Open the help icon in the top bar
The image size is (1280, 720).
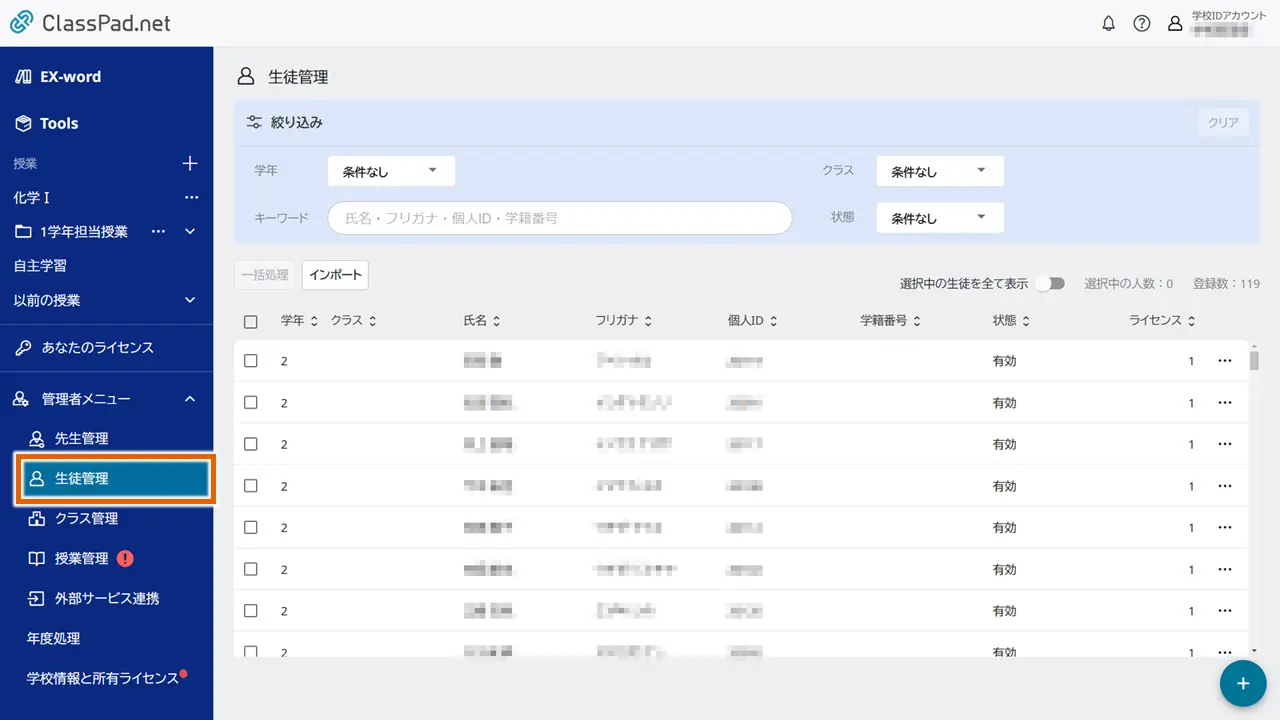coord(1142,22)
